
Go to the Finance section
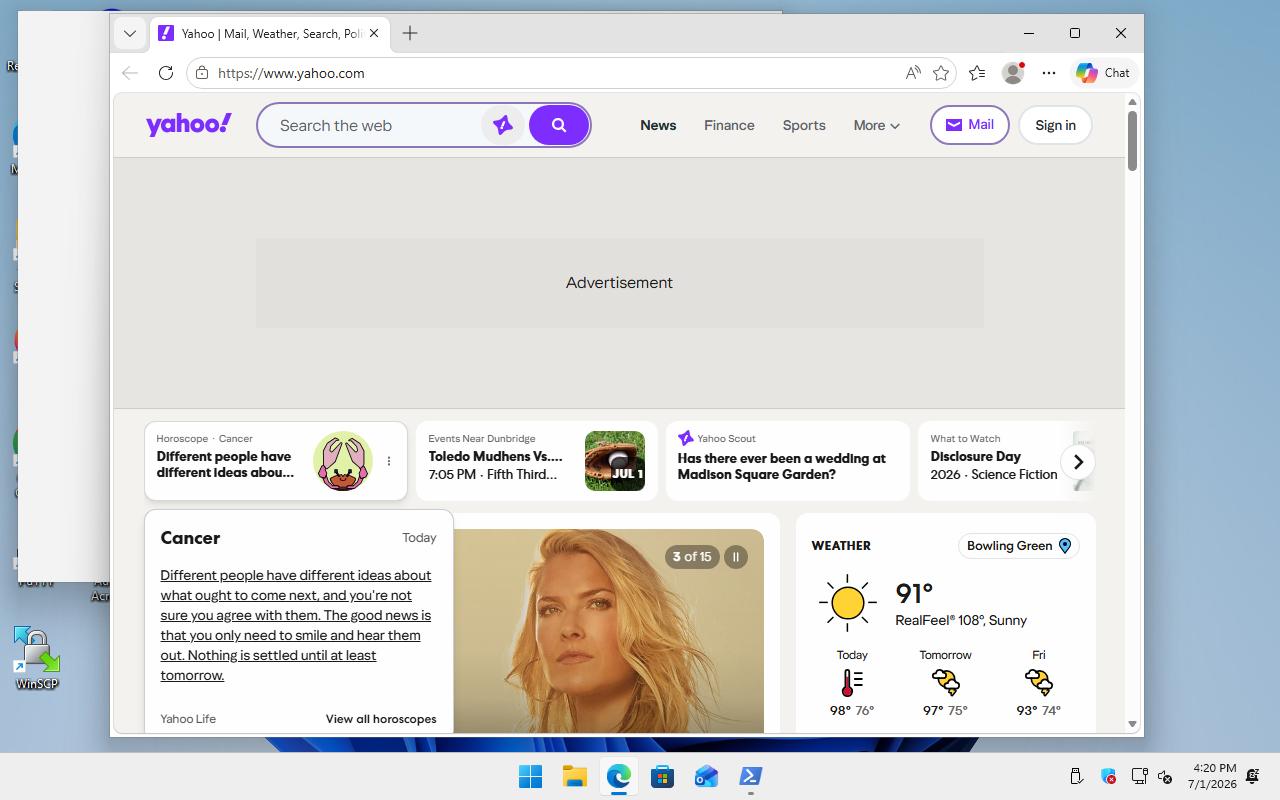point(729,125)
